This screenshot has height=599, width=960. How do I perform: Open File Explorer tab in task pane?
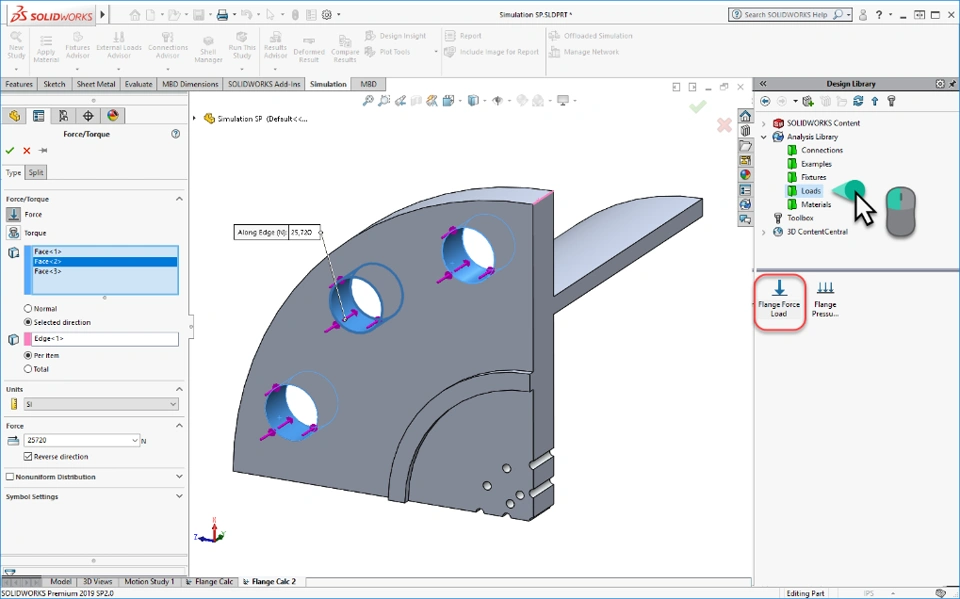point(745,146)
